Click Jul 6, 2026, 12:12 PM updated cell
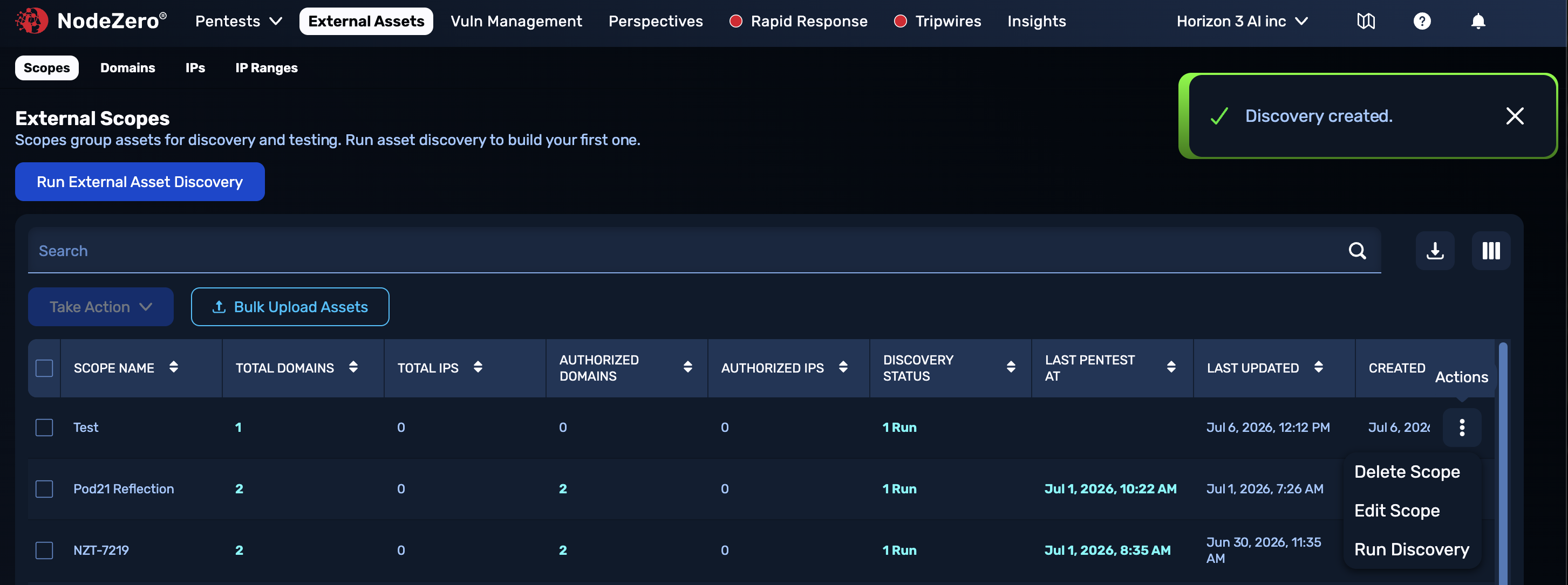Screen dimensions: 1568x585 click(1268, 428)
